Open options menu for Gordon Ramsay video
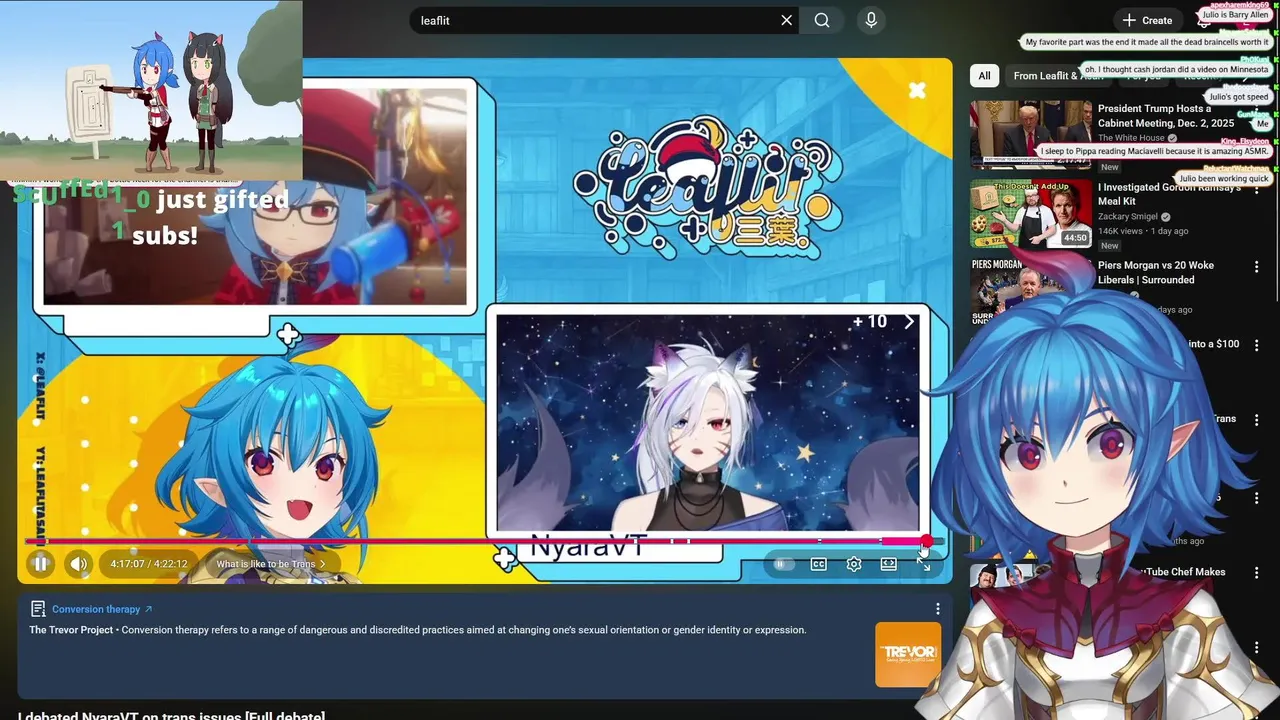1280x720 pixels. pos(1256,189)
